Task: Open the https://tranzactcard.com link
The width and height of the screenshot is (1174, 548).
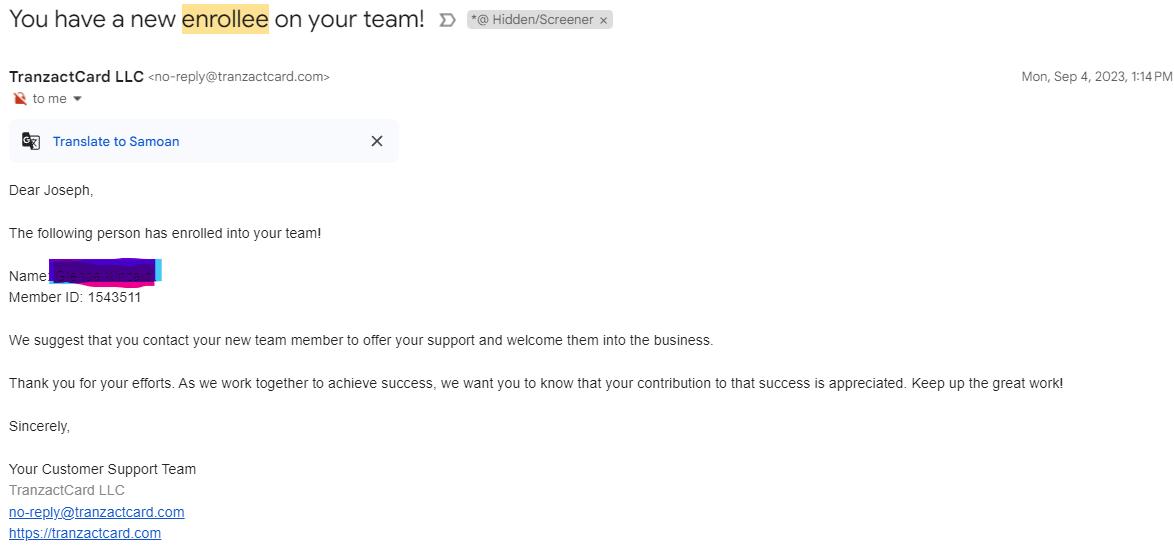Action: point(85,534)
